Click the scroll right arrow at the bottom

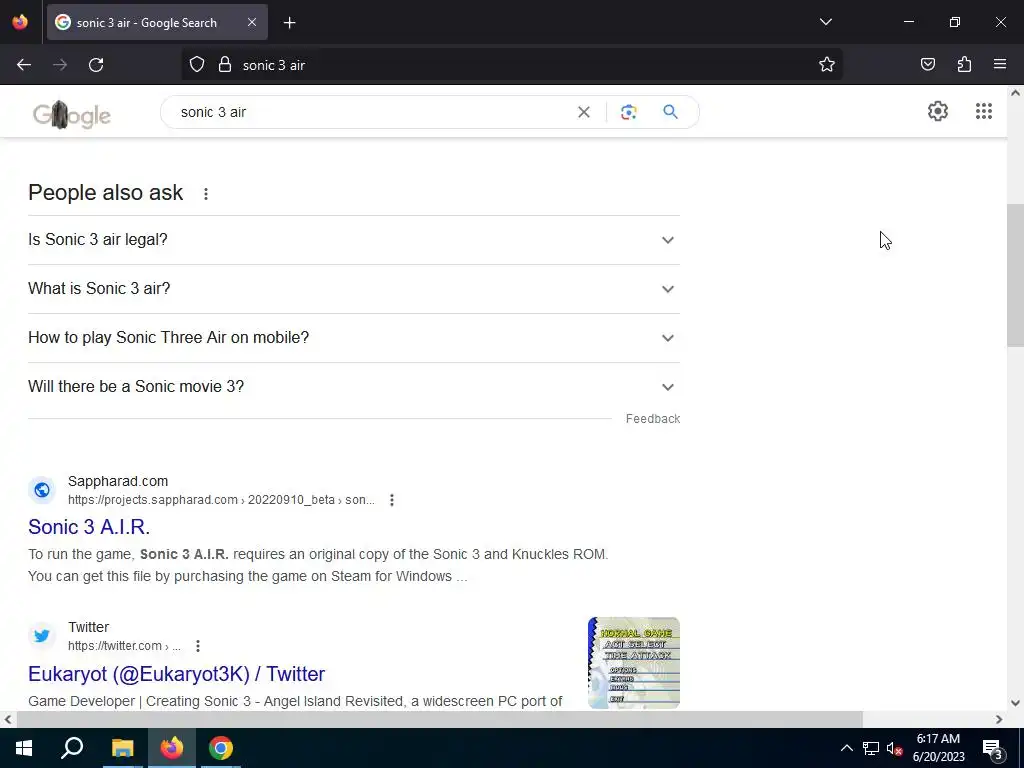[x=999, y=719]
